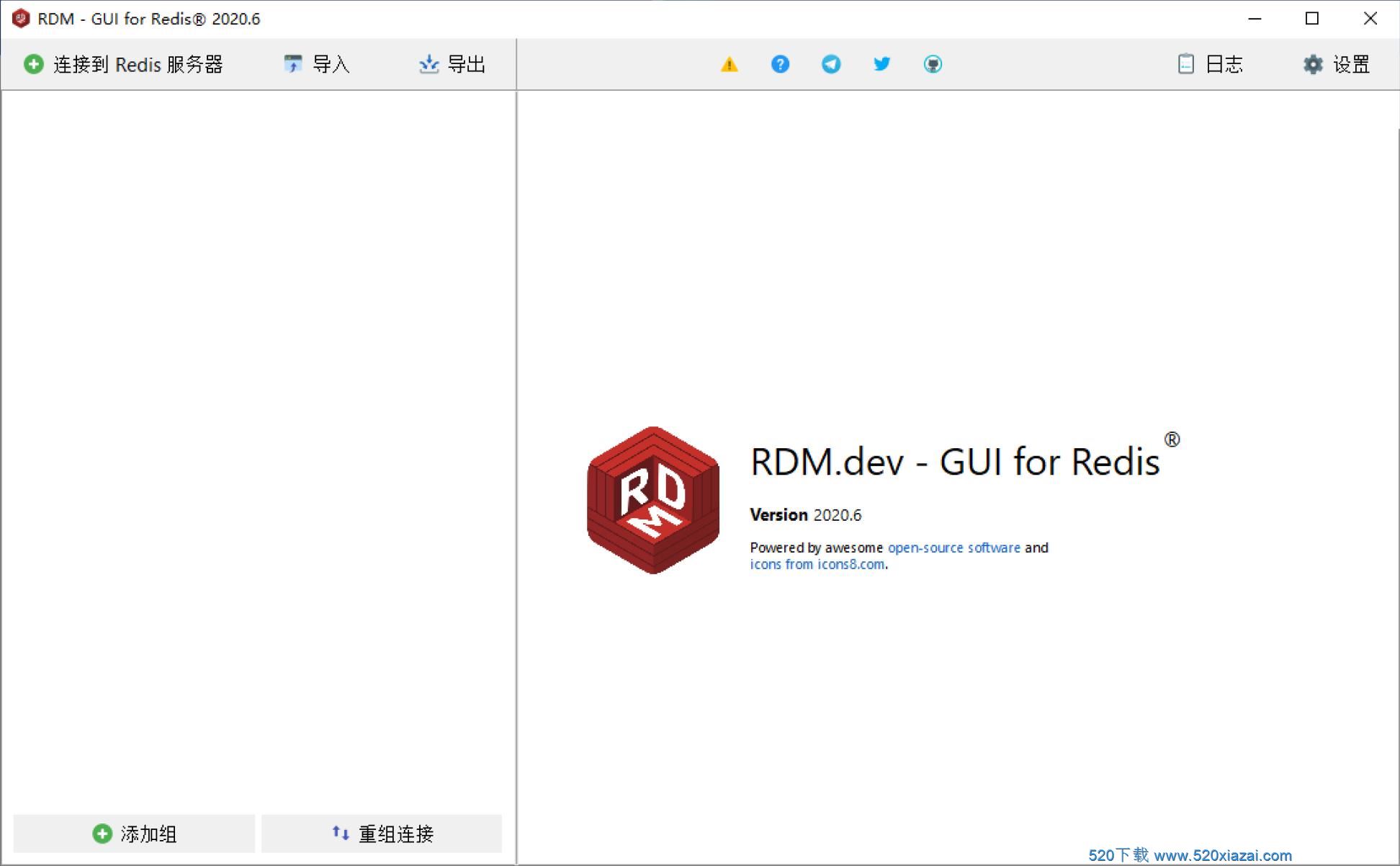This screenshot has height=866, width=1400.
Task: Click Connect to Redis Server button
Action: pyautogui.click(x=123, y=64)
